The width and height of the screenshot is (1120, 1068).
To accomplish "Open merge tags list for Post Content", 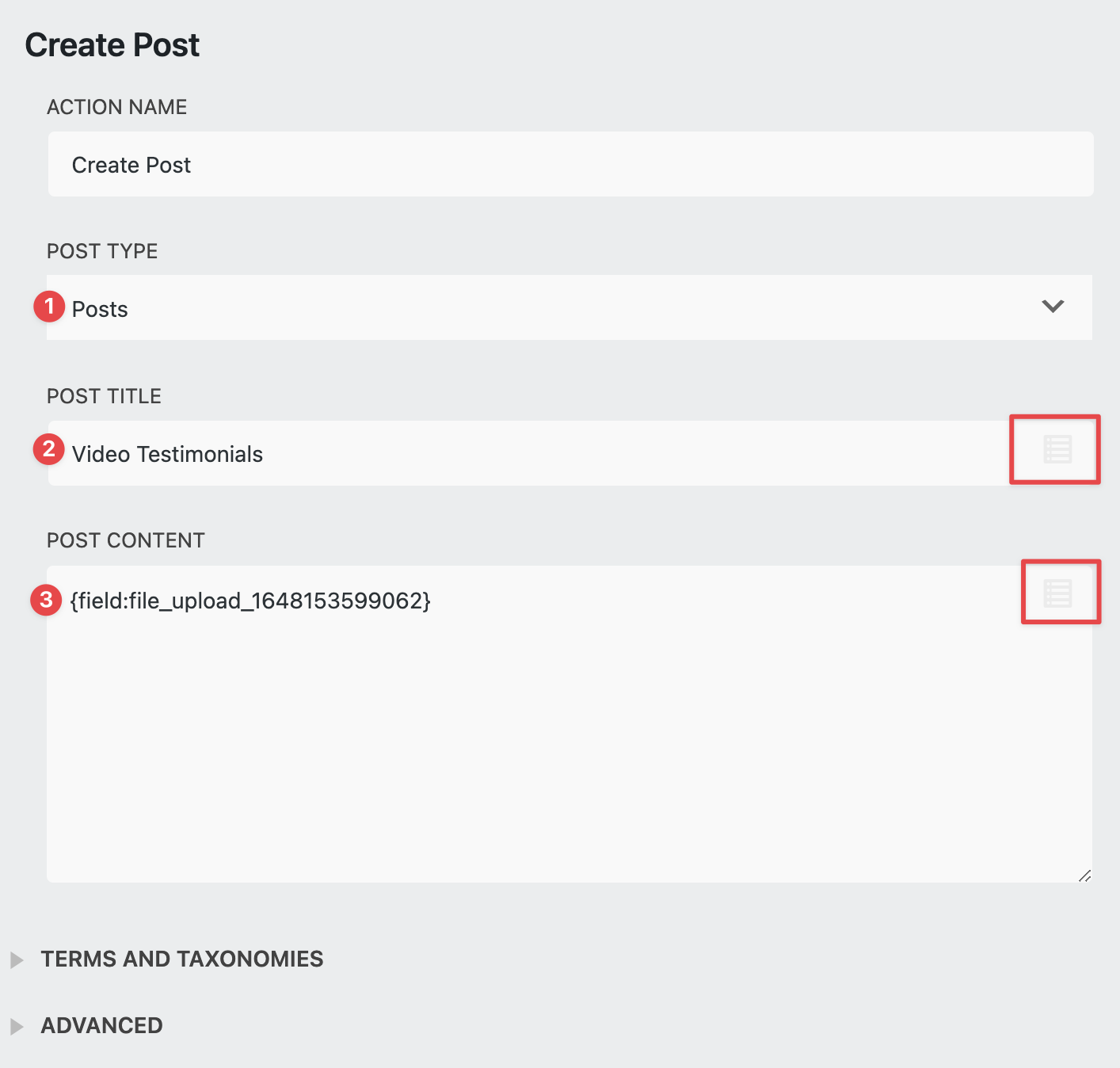I will click(x=1057, y=593).
